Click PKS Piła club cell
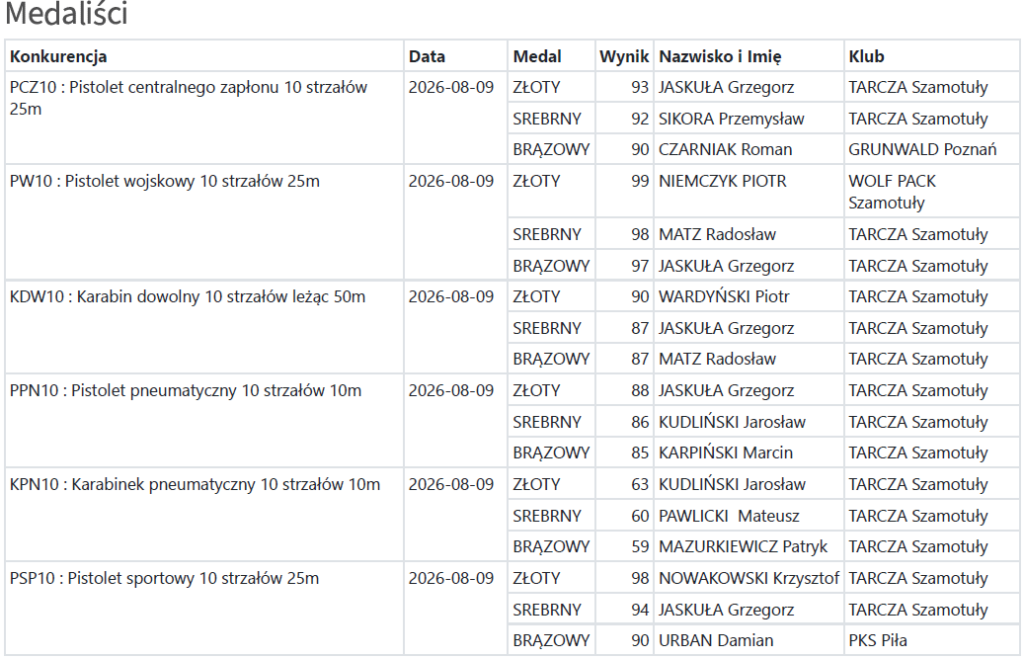 (931, 640)
